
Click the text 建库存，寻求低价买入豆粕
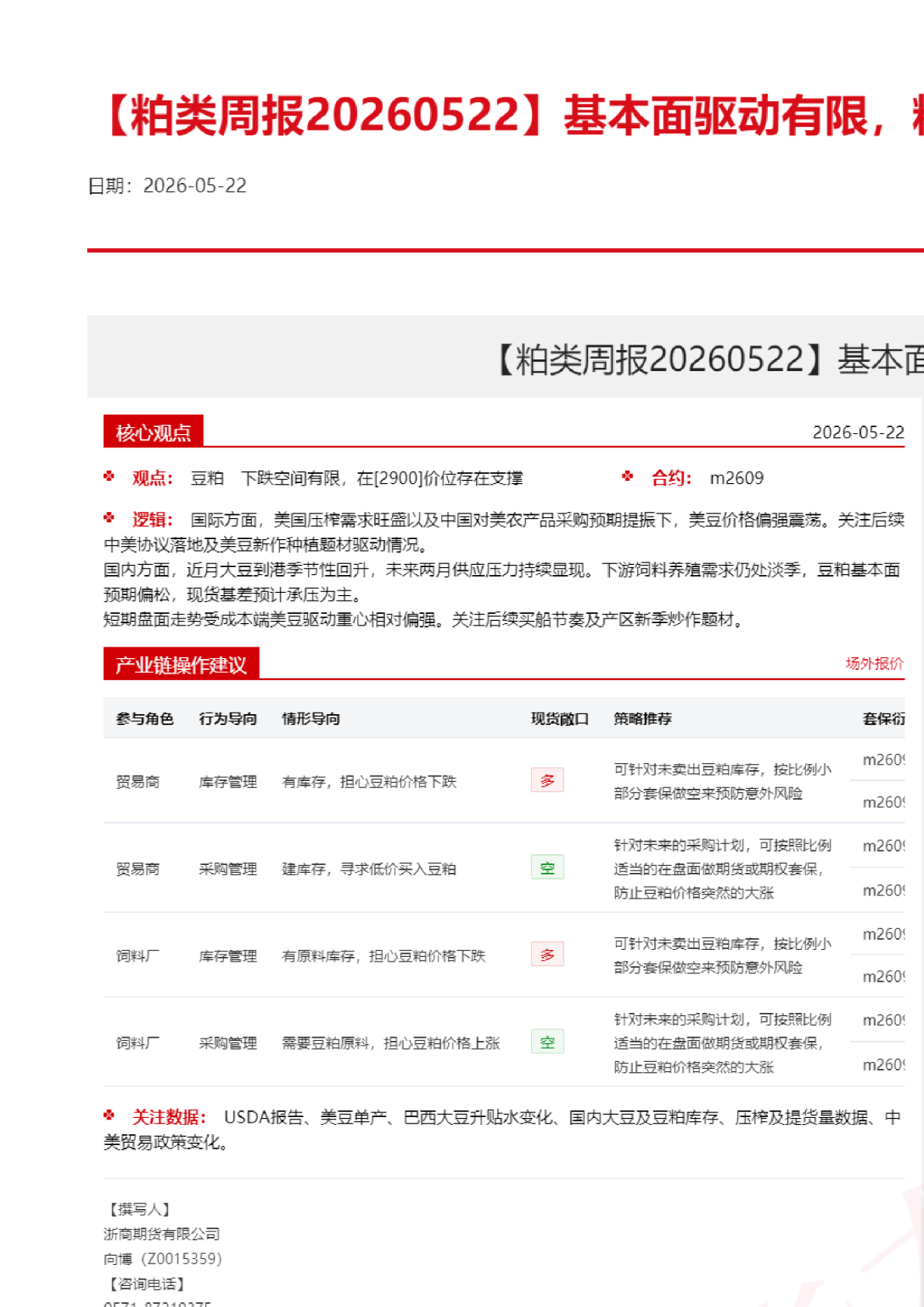point(369,869)
